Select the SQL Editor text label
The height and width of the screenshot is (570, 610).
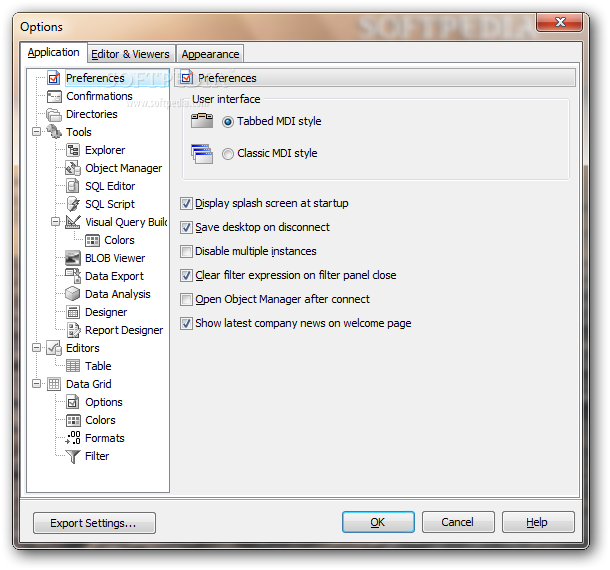click(110, 186)
